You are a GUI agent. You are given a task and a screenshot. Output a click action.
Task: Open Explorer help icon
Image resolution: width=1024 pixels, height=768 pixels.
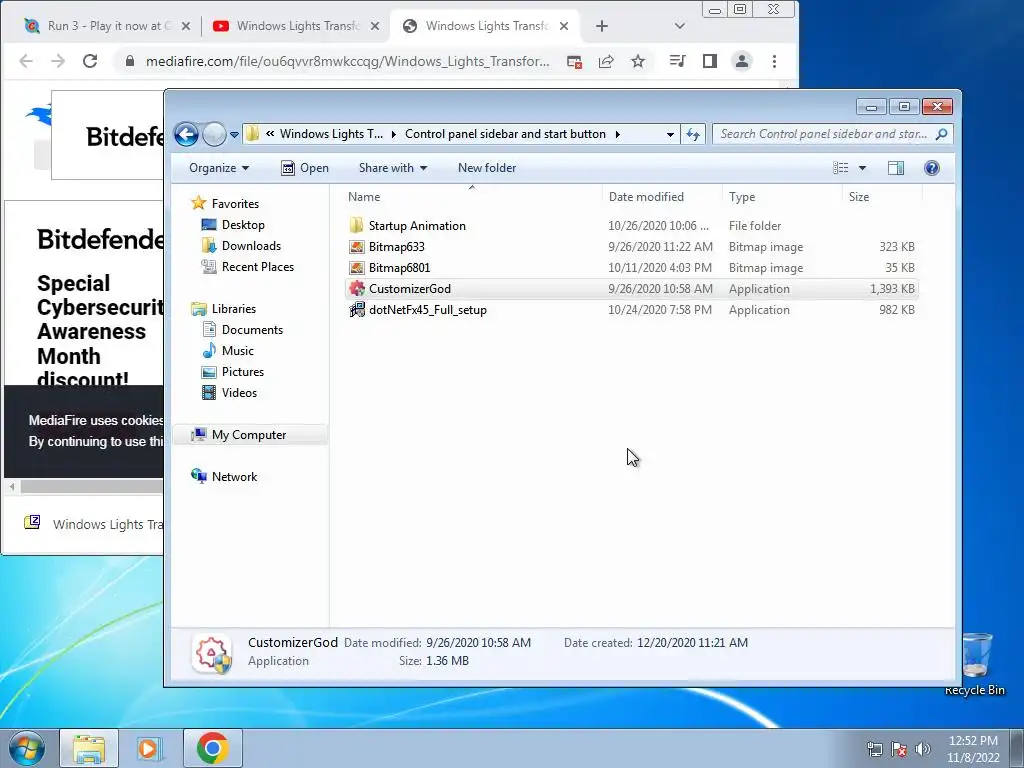point(932,168)
